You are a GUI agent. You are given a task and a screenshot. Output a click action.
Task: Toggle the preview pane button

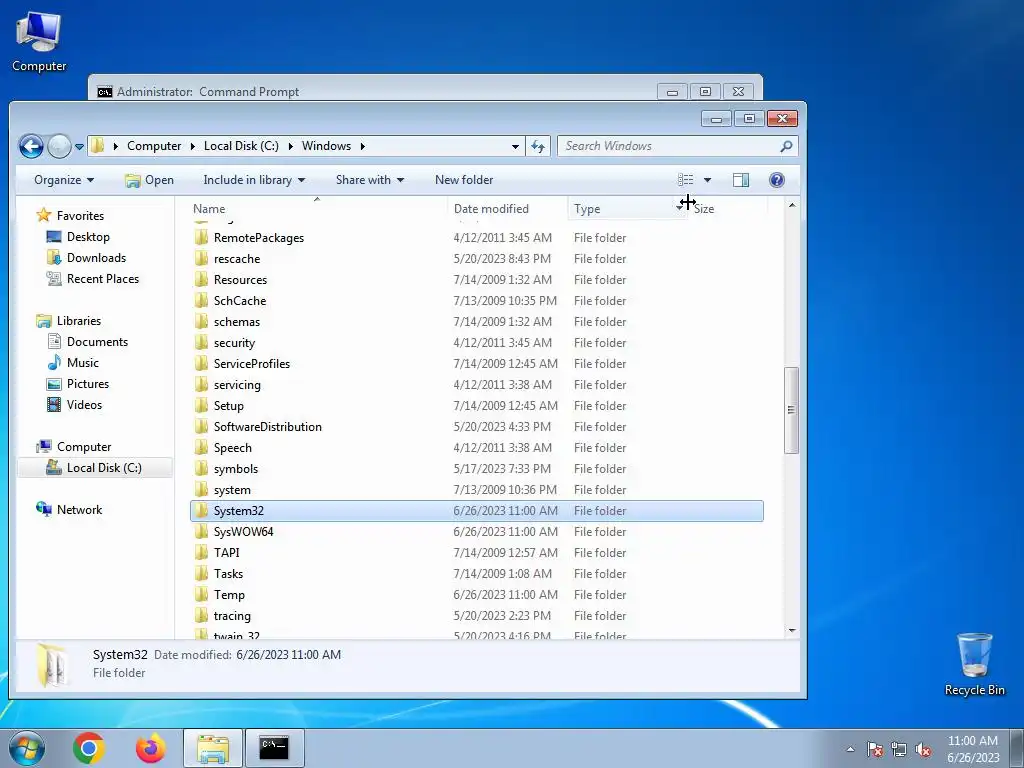point(741,180)
